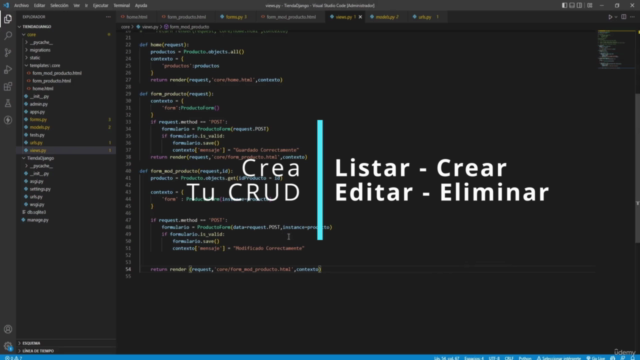Open the Explorer view in activity bar

tap(8, 19)
